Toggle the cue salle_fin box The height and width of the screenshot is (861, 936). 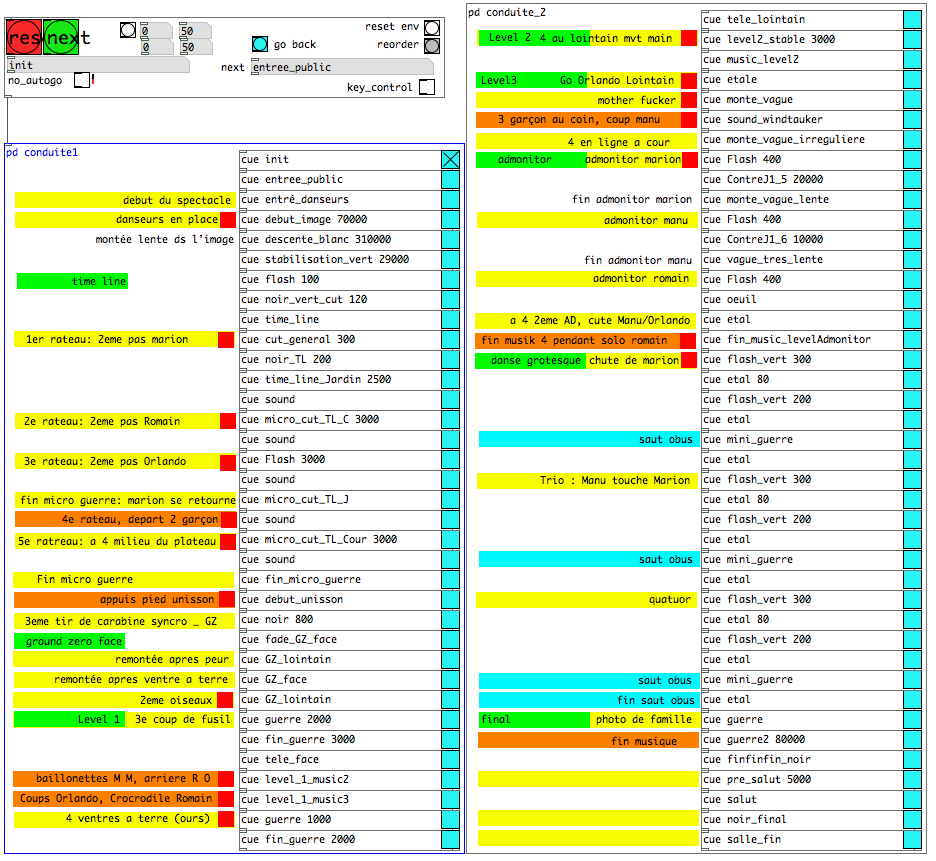click(x=912, y=839)
